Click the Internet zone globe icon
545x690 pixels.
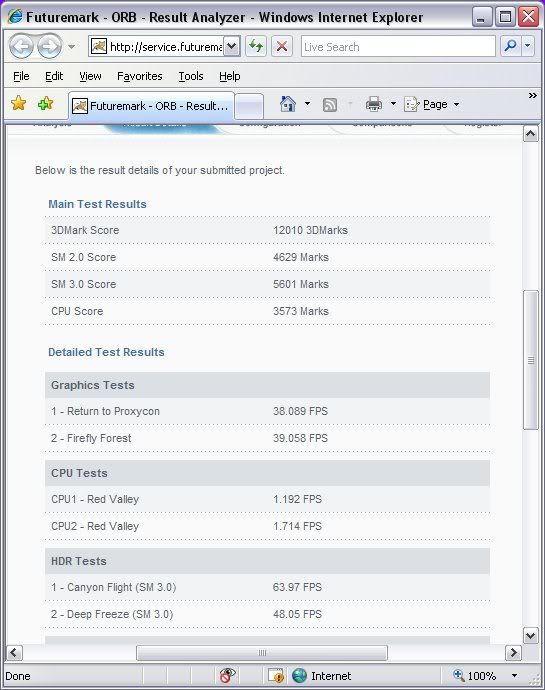click(299, 675)
